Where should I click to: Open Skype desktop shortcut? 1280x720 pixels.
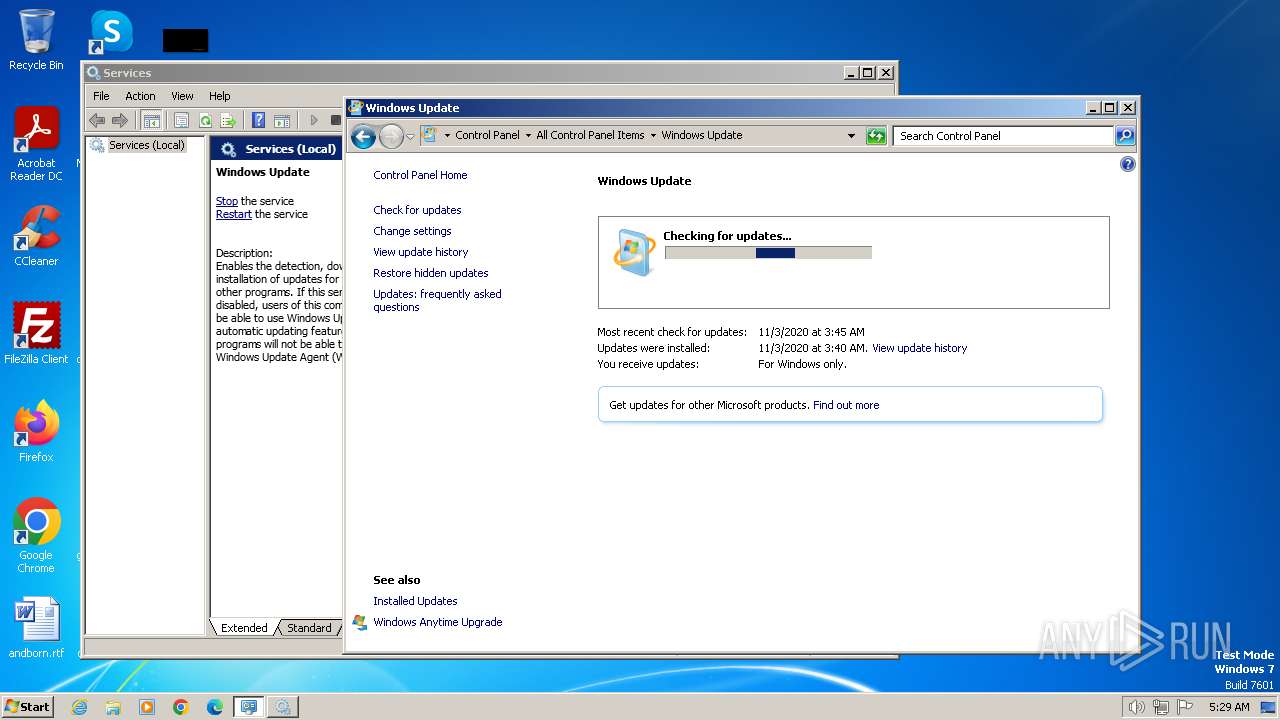point(110,32)
